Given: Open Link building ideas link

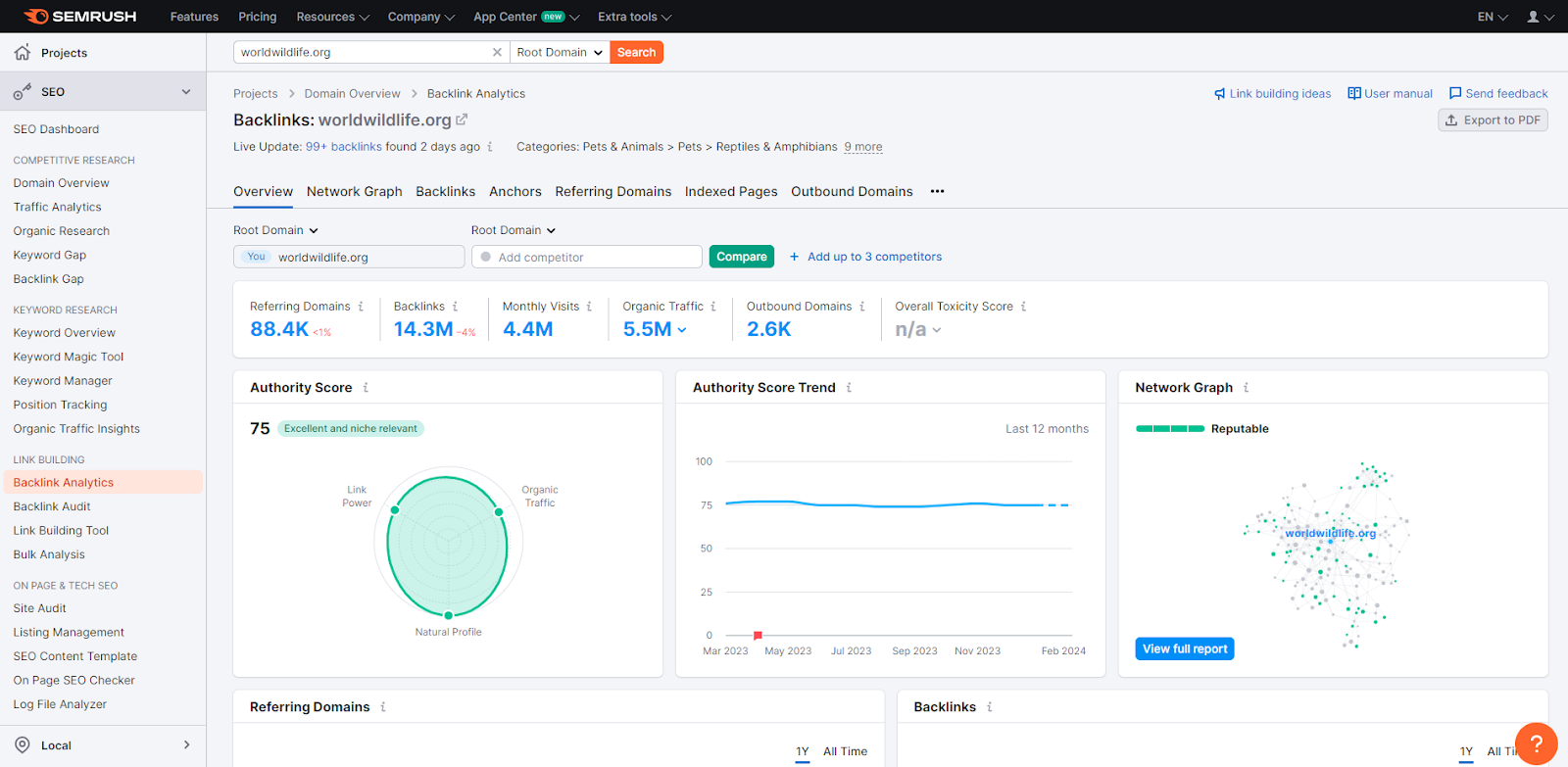Looking at the screenshot, I should (x=1272, y=94).
